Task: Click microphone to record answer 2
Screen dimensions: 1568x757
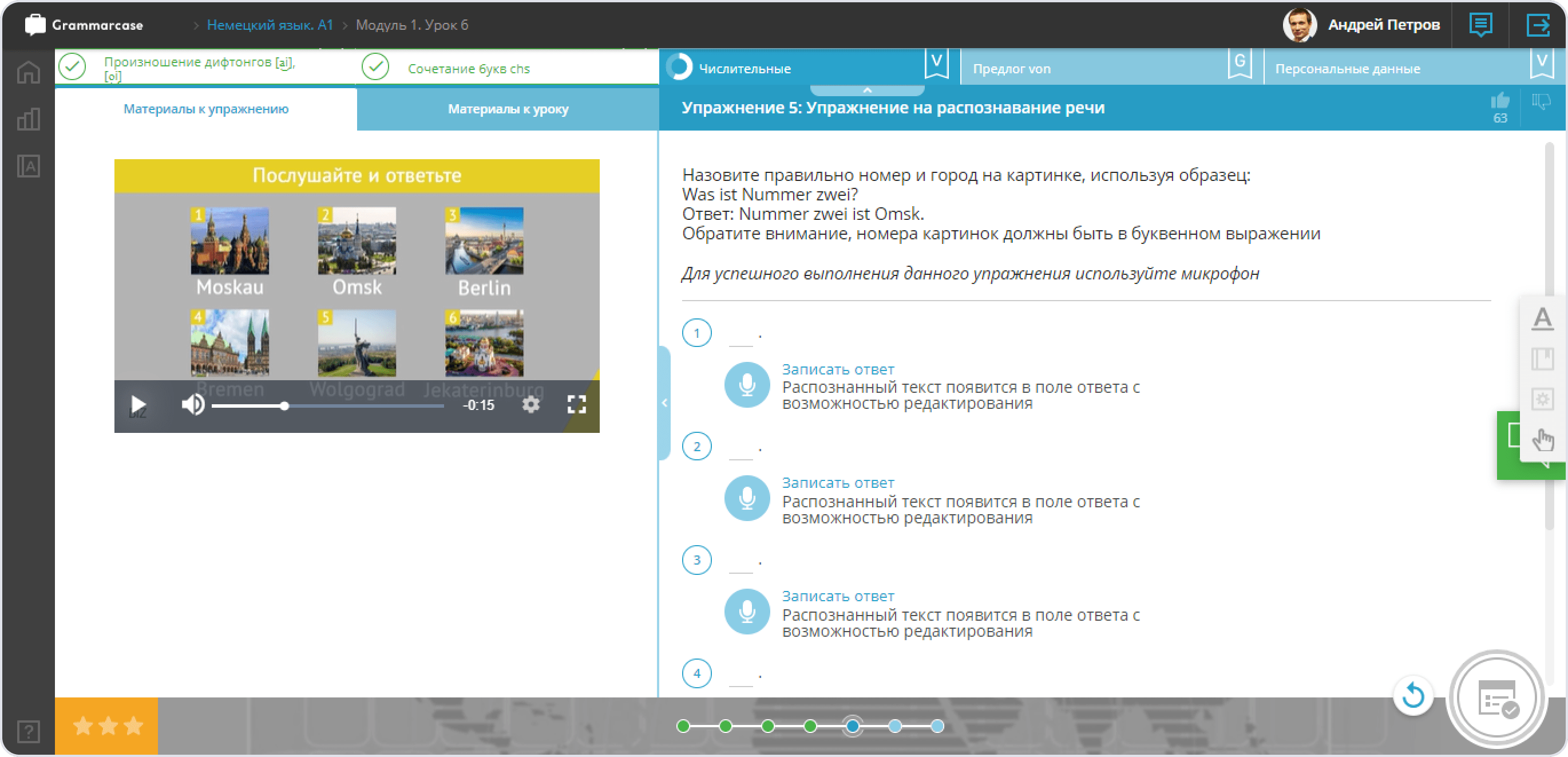Action: pyautogui.click(x=747, y=498)
